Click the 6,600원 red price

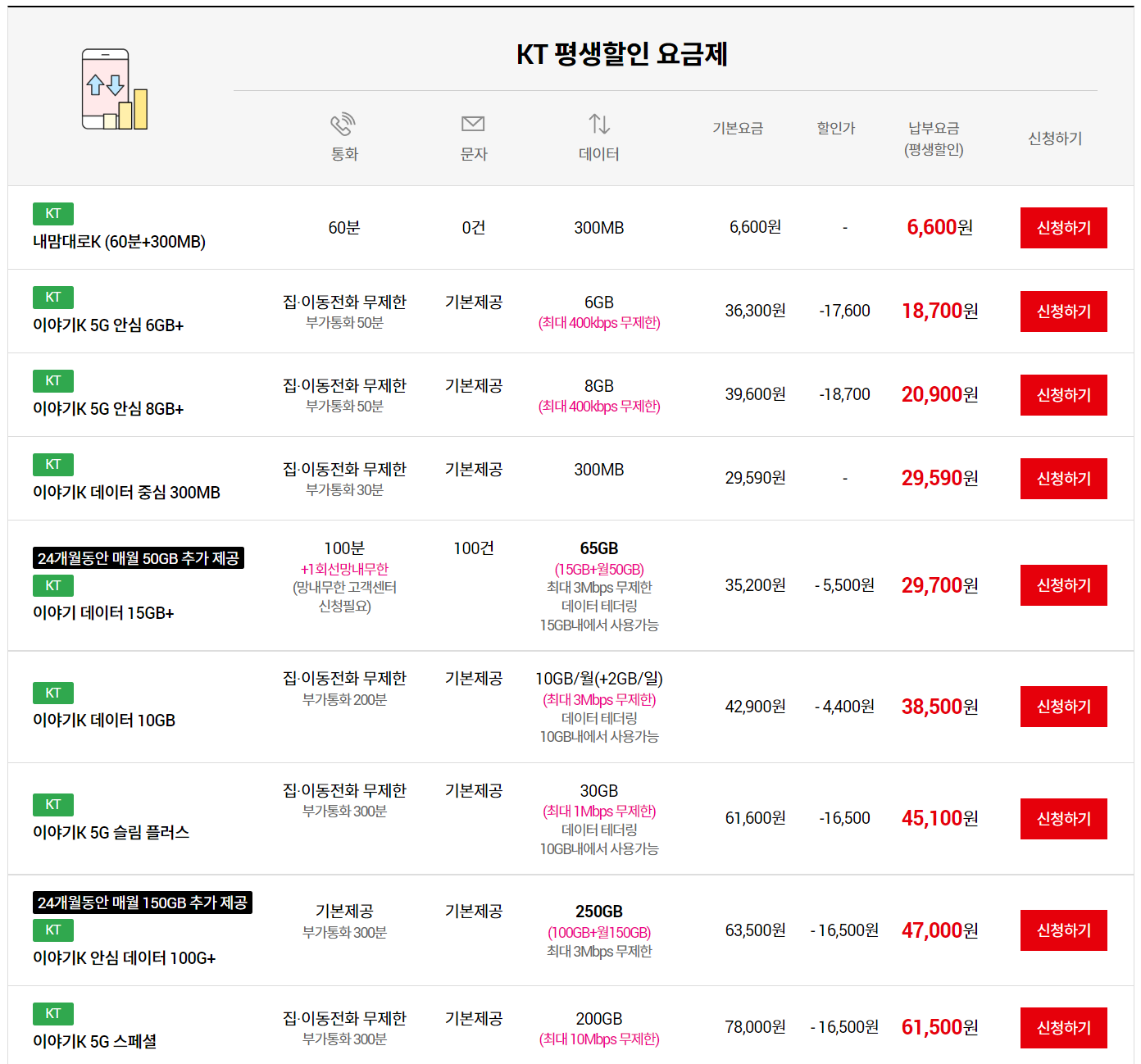coord(939,227)
